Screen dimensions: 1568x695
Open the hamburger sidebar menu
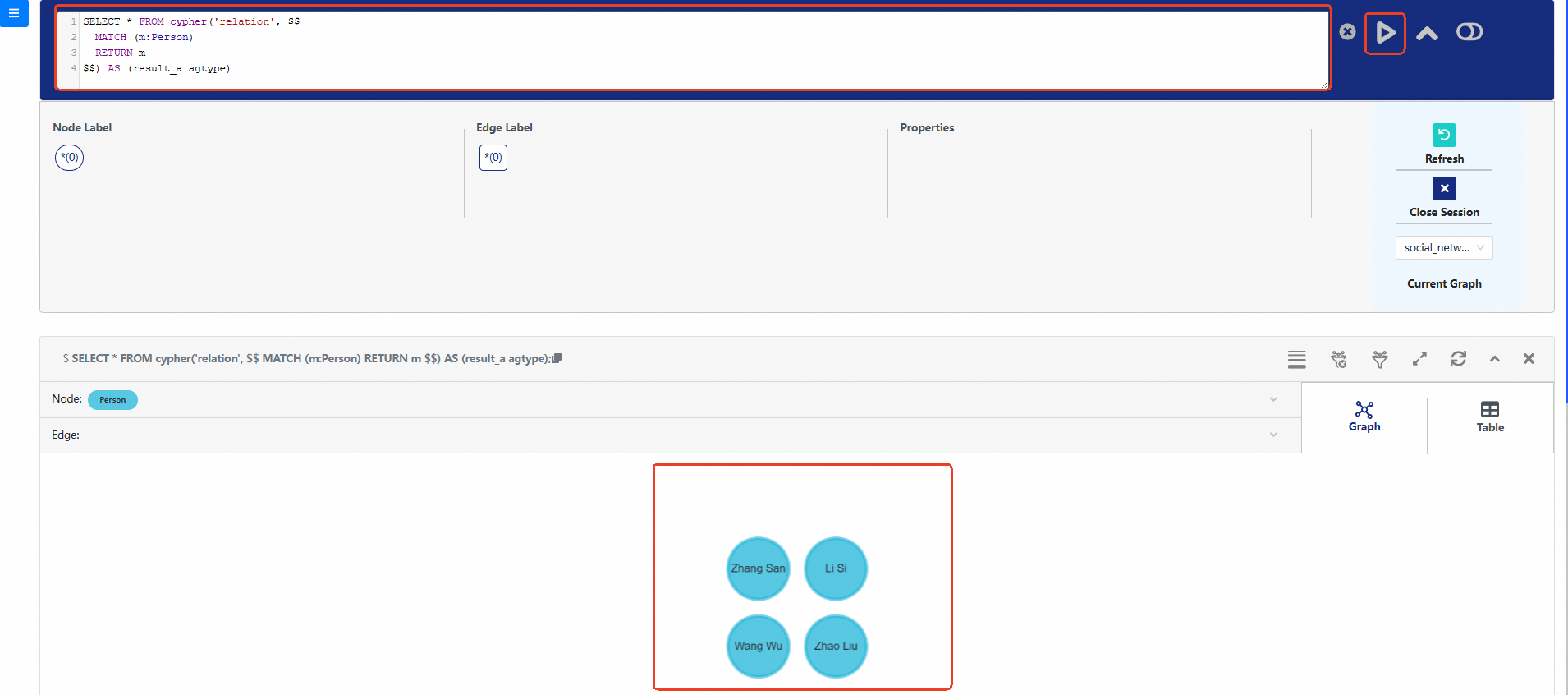[x=14, y=13]
